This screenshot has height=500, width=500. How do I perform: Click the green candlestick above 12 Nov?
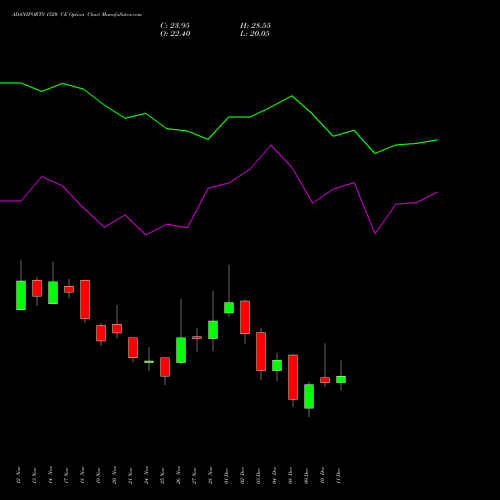coord(21,295)
